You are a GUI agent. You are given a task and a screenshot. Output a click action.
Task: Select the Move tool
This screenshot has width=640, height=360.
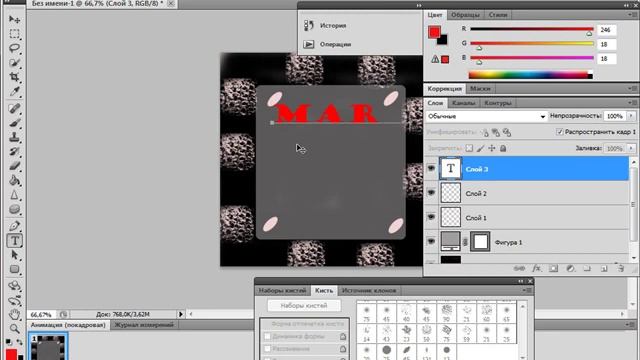point(14,19)
